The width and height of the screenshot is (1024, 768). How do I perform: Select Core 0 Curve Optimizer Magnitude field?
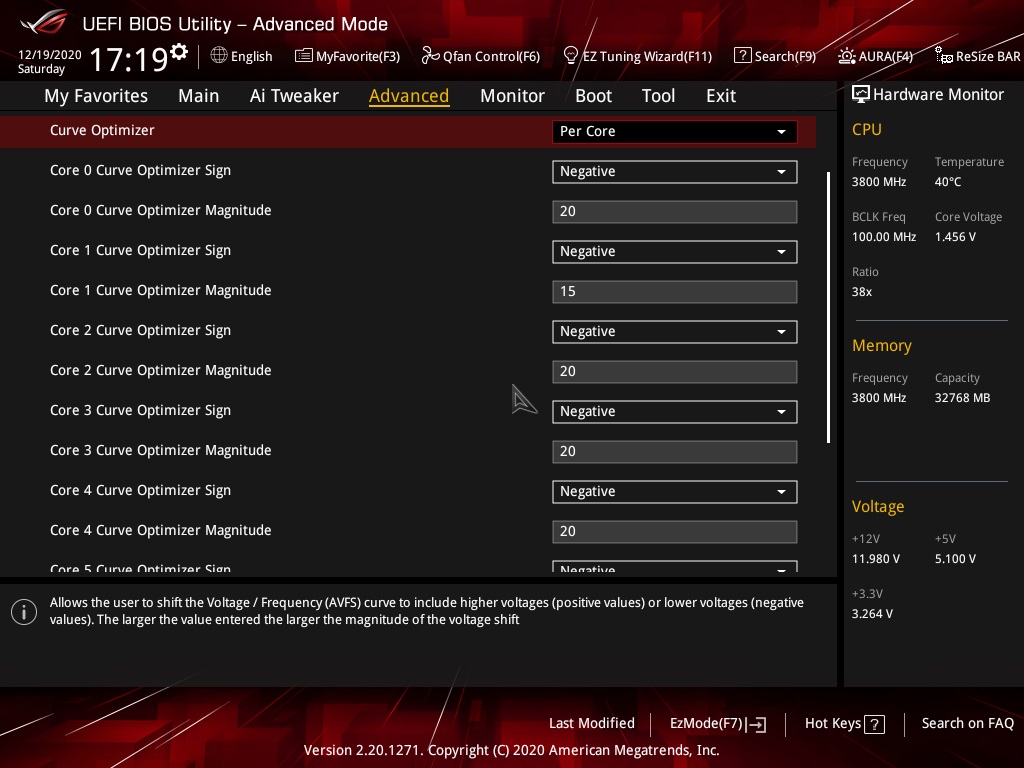tap(674, 212)
